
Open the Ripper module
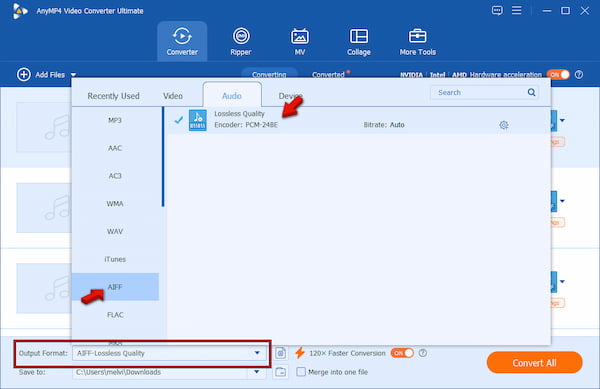pyautogui.click(x=241, y=41)
